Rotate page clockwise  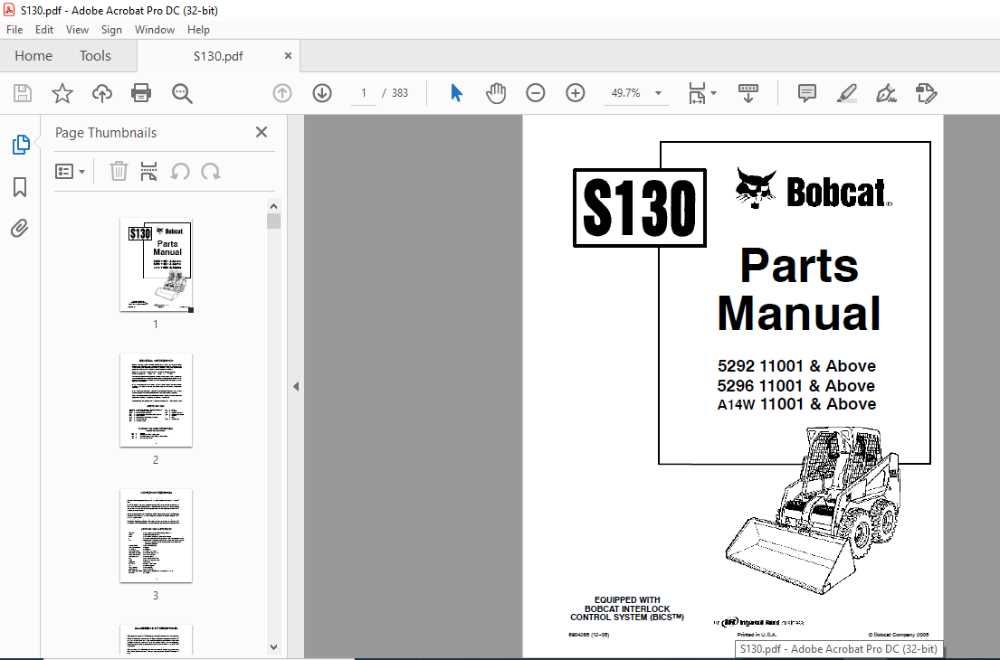coord(210,171)
